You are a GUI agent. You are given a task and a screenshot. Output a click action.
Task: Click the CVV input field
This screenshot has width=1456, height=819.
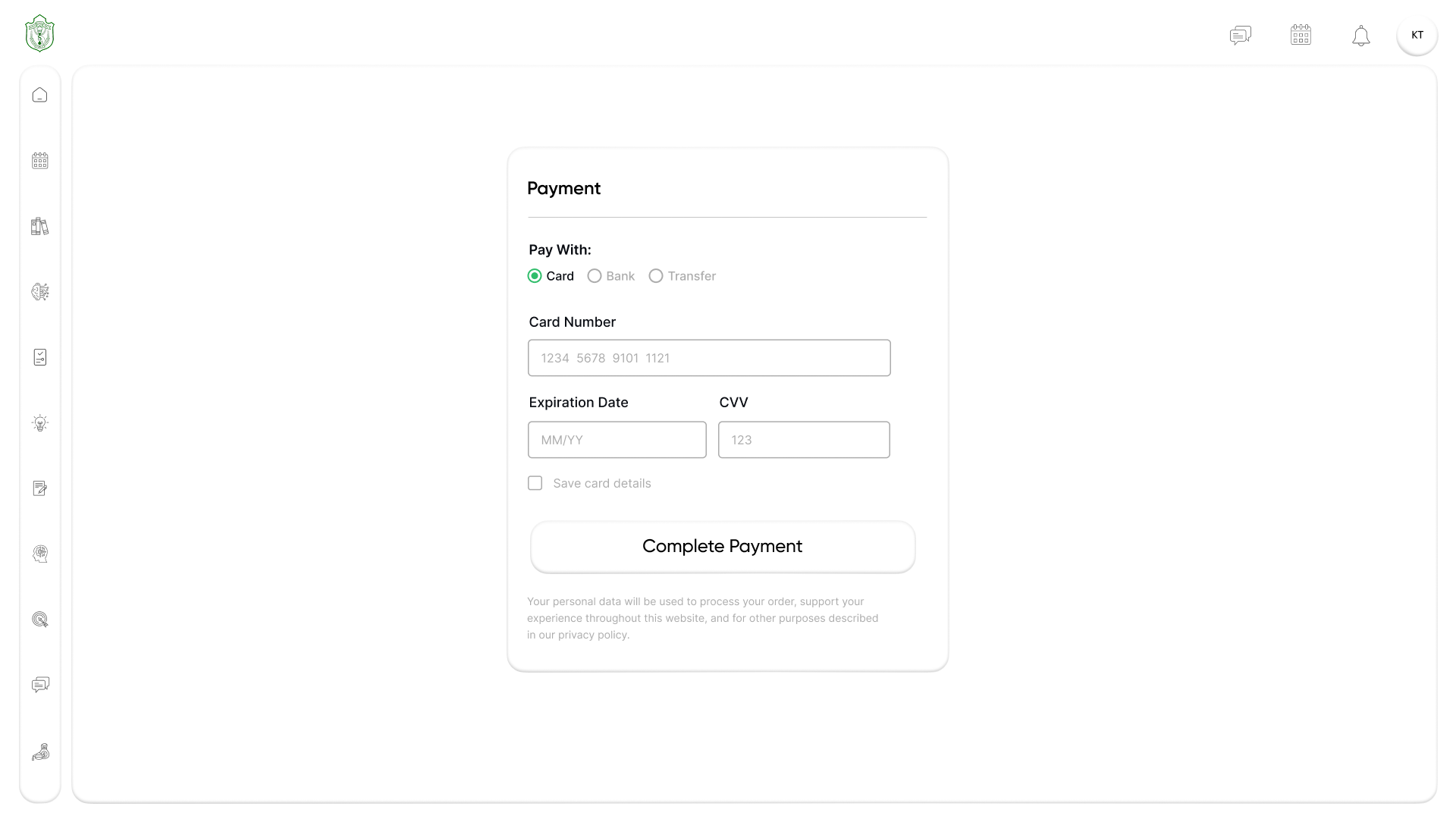point(804,440)
